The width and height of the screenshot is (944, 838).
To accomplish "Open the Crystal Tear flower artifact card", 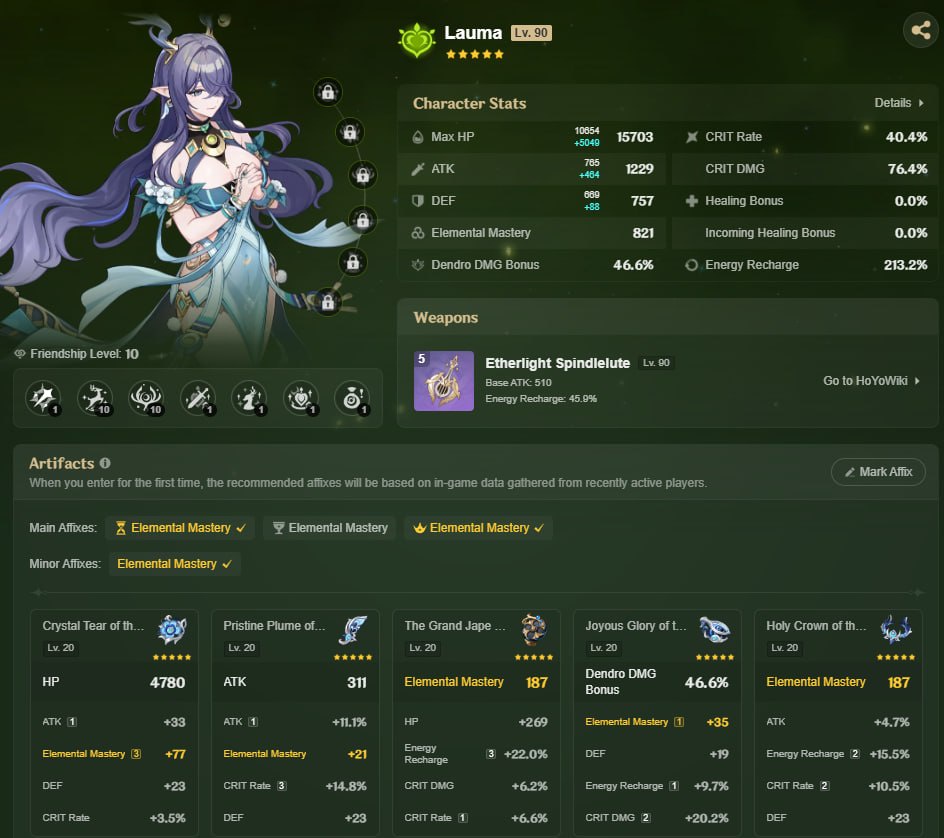I will tap(114, 722).
